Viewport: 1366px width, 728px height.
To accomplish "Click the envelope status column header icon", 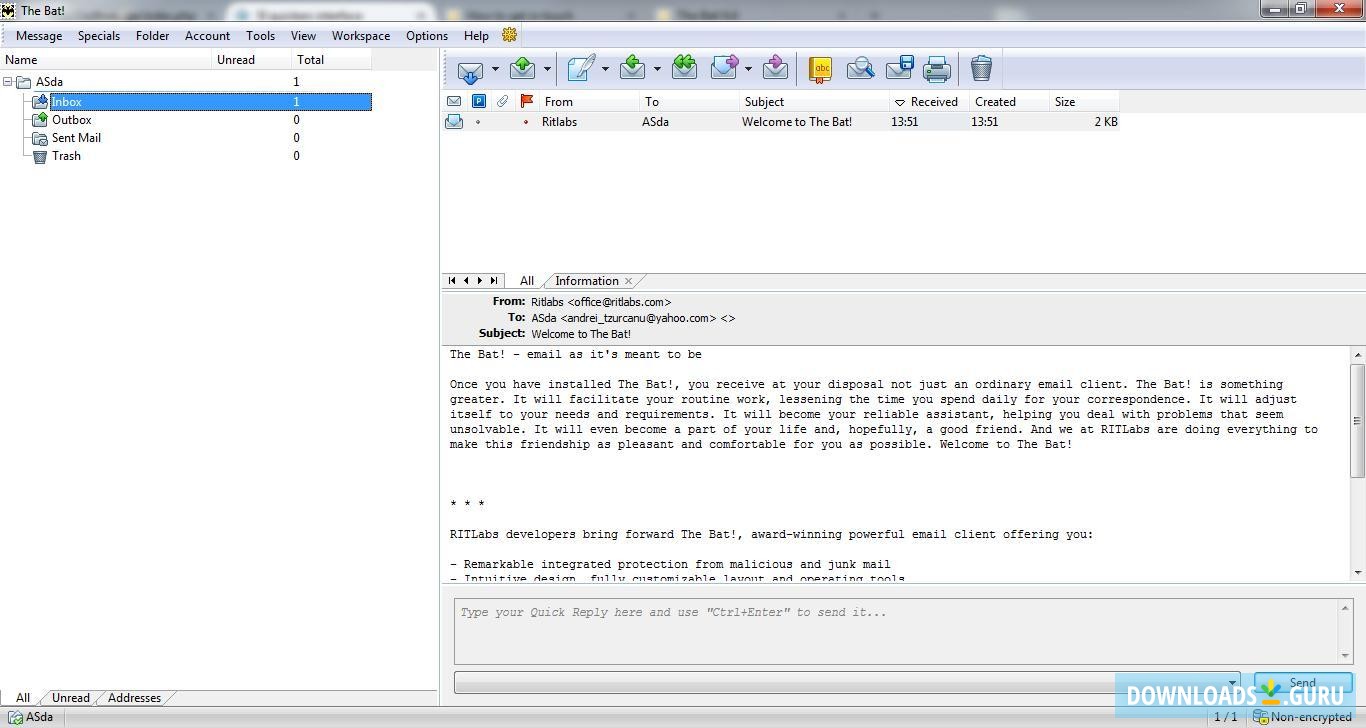I will [454, 101].
